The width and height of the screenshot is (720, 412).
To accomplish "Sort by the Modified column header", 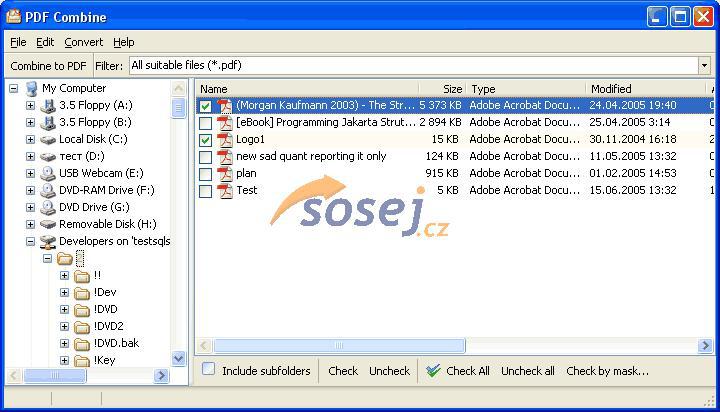I will click(646, 89).
